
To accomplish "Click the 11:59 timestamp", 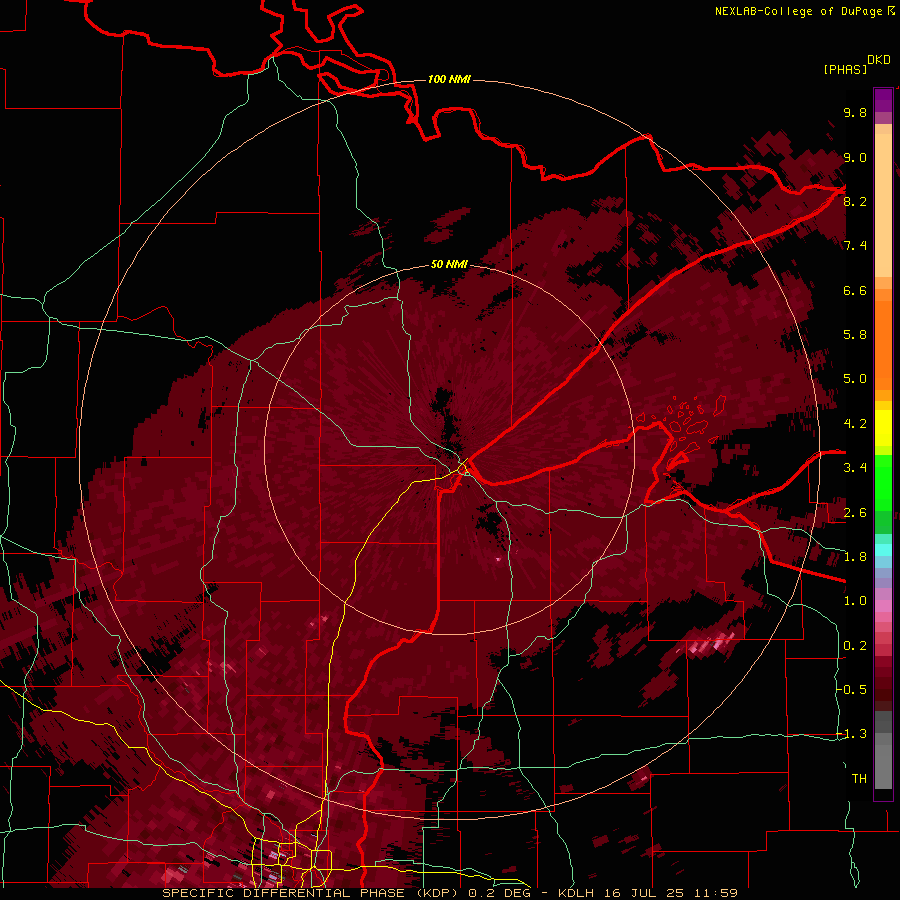I will click(716, 893).
